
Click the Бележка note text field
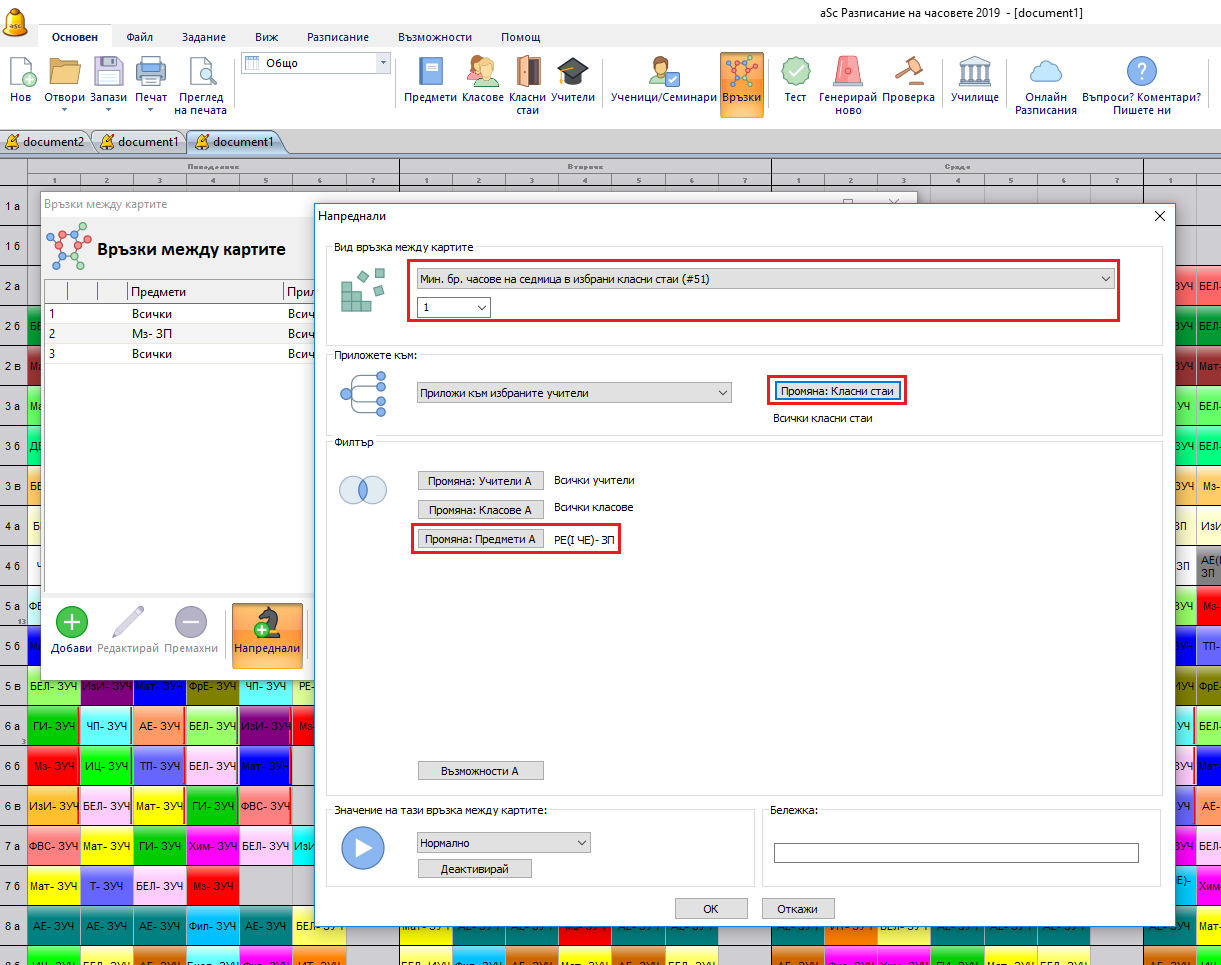click(955, 853)
